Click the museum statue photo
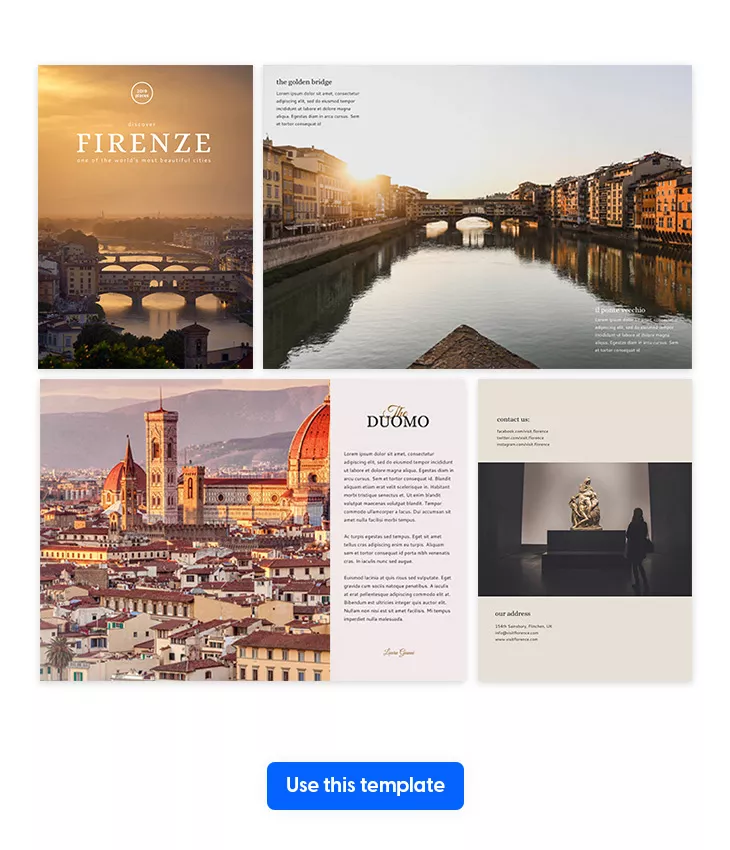This screenshot has width=730, height=850. tap(585, 529)
